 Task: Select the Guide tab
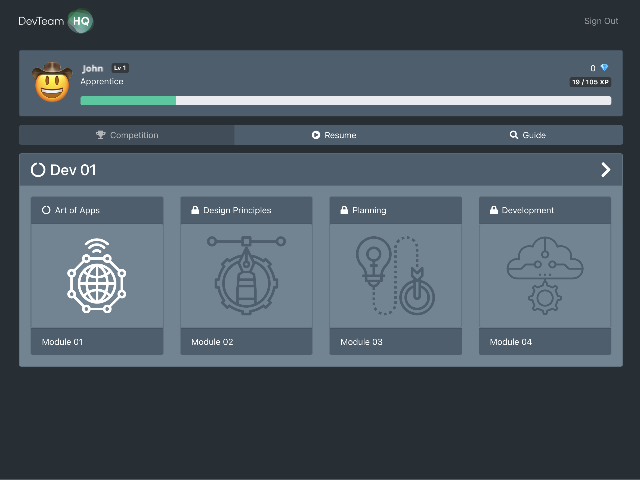[x=527, y=135]
